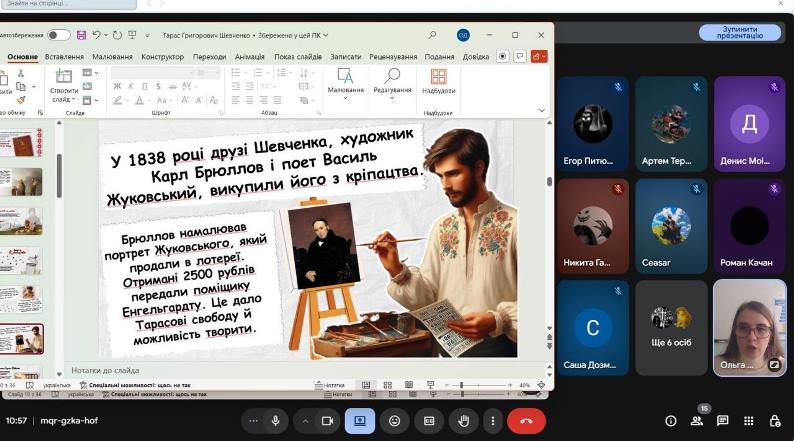Screen dimensions: 794x441
Task: Open the Meet chat panel
Action: coord(723,421)
